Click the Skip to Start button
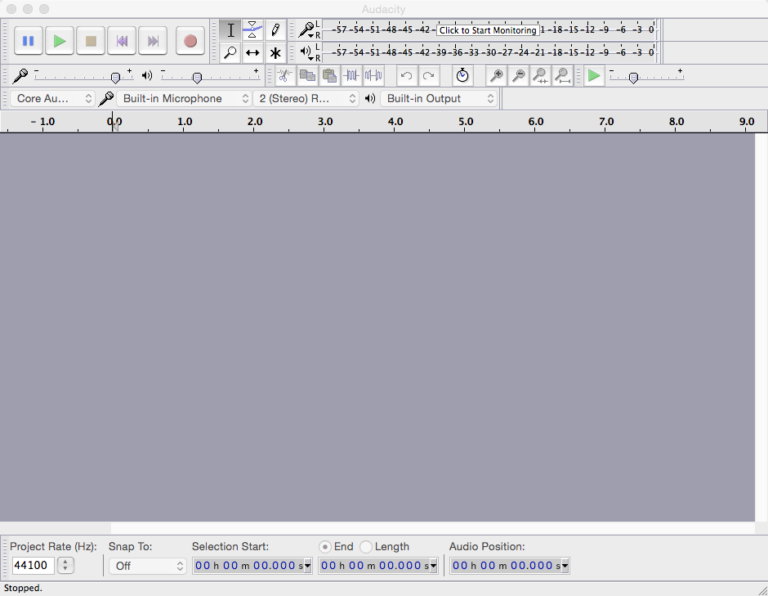The height and width of the screenshot is (596, 768). coord(122,41)
